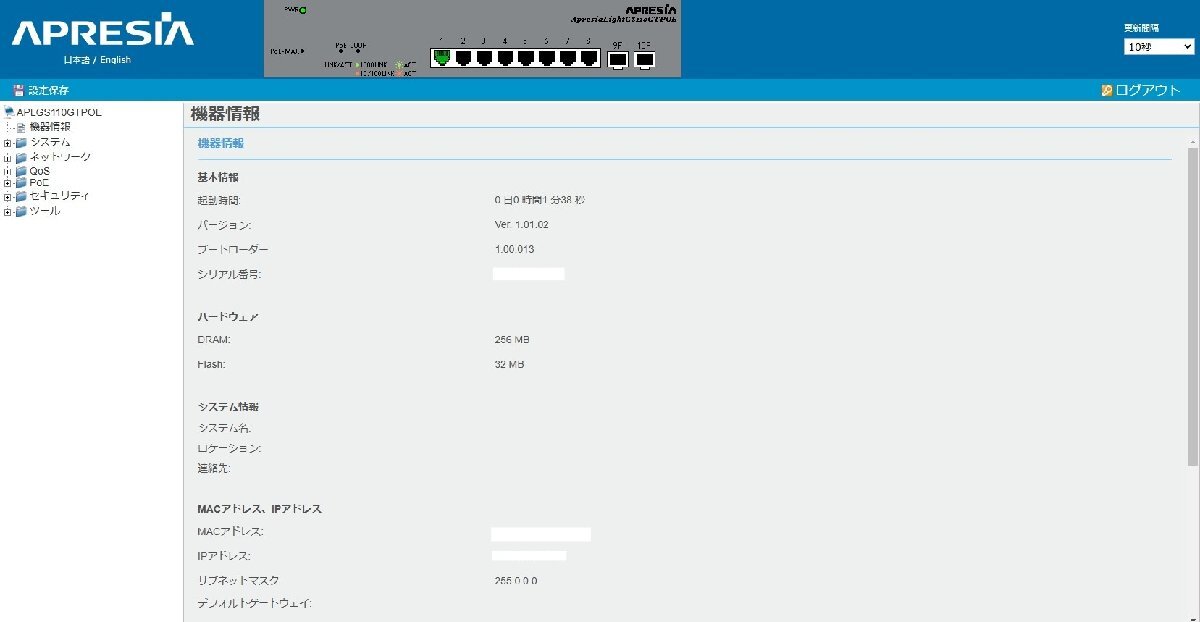Screen dimensions: 1200x622
Task: Click the bootloader value 1.00.013
Action: [x=515, y=248]
